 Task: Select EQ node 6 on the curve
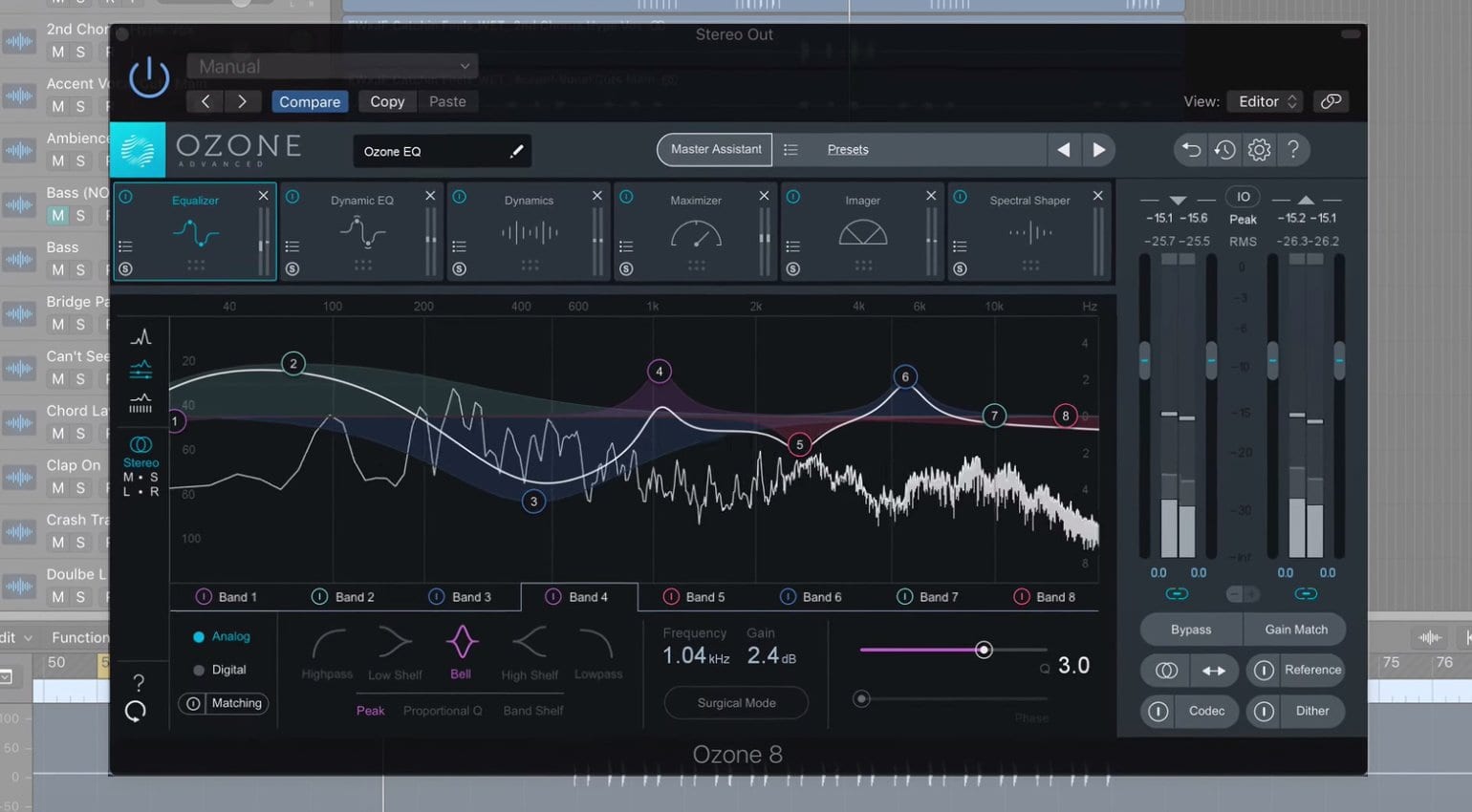point(905,377)
